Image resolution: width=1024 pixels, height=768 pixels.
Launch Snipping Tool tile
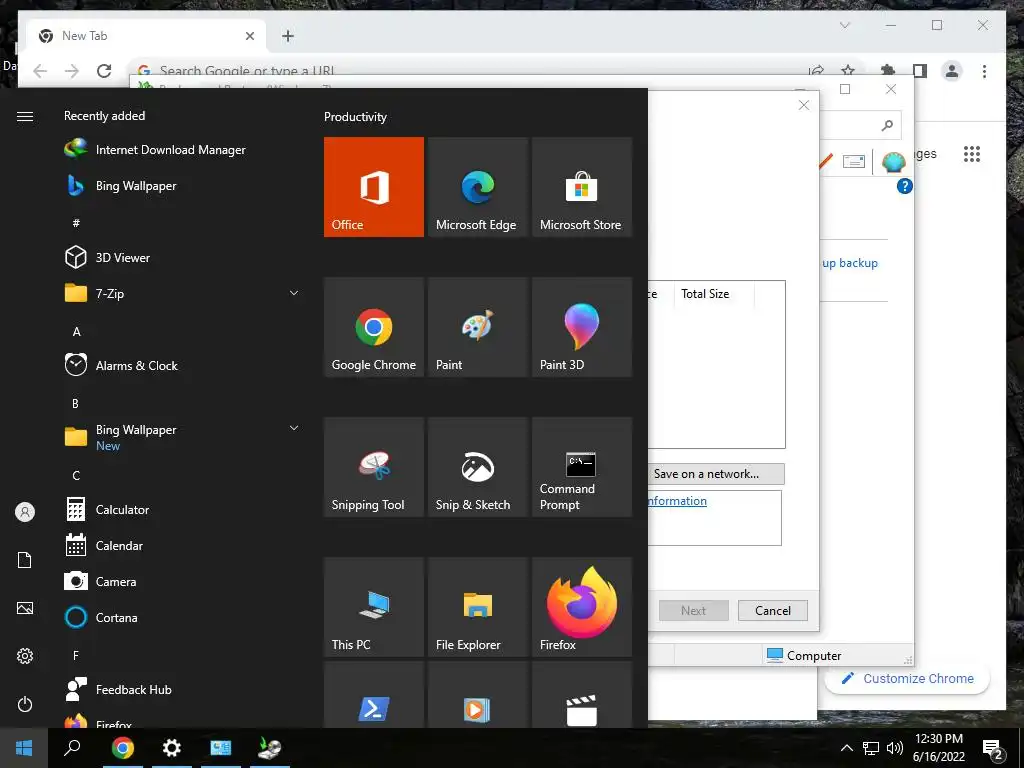pos(374,467)
